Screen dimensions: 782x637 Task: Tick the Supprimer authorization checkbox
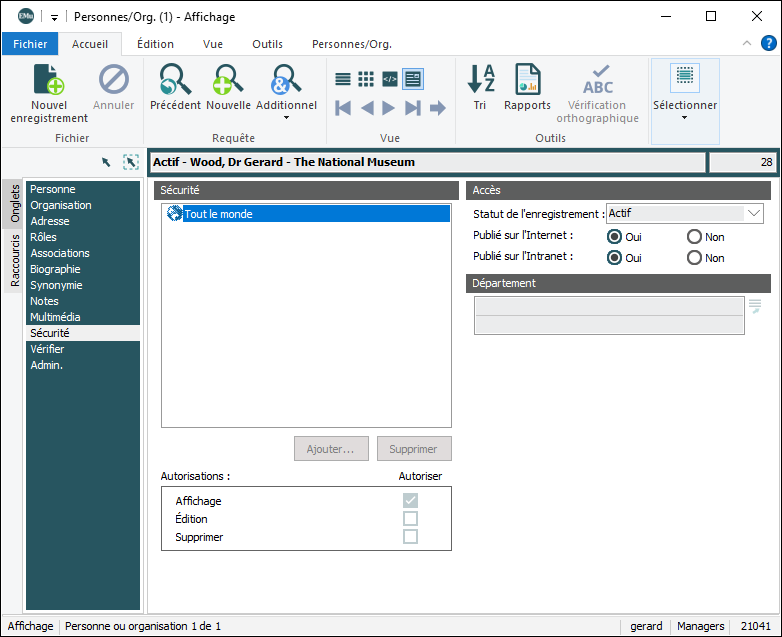410,537
